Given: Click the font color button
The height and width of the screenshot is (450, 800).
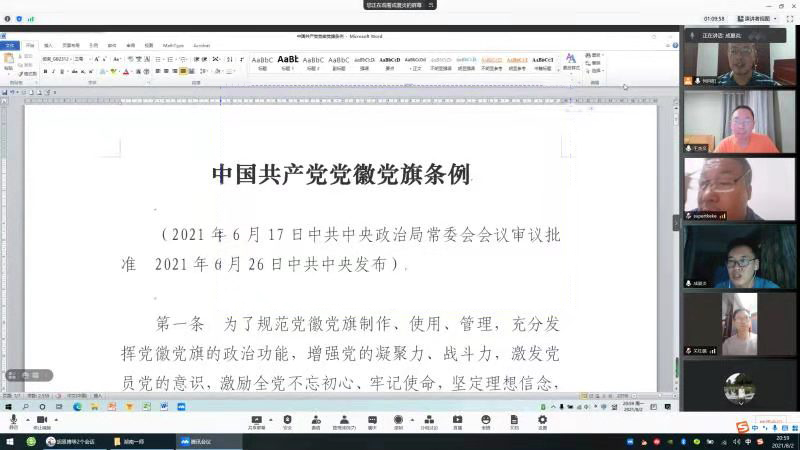Looking at the screenshot, I should coord(129,71).
